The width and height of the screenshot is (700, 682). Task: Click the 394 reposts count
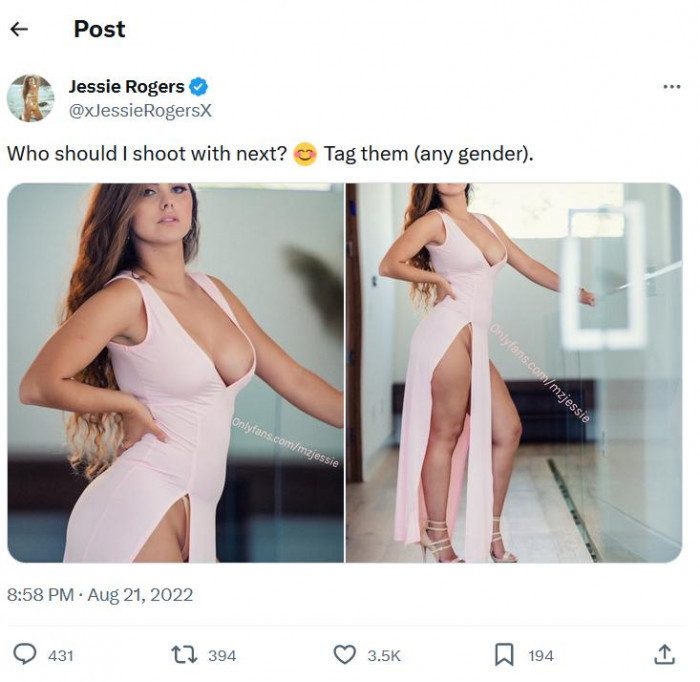point(222,655)
